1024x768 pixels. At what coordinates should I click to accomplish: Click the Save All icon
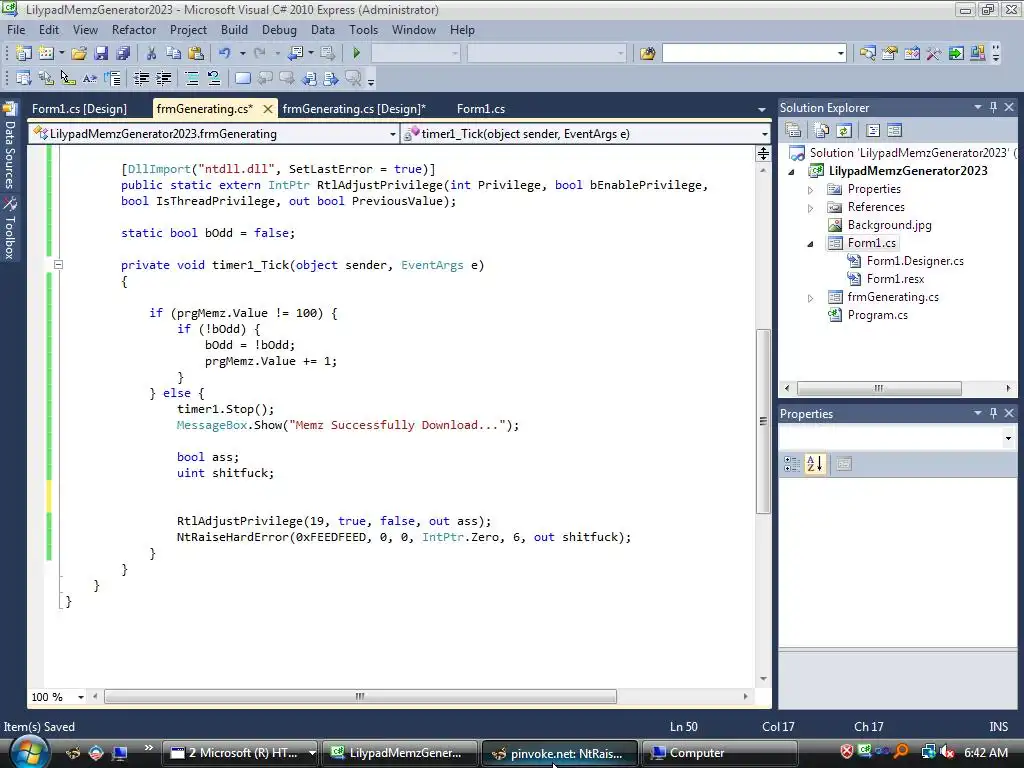[122, 53]
